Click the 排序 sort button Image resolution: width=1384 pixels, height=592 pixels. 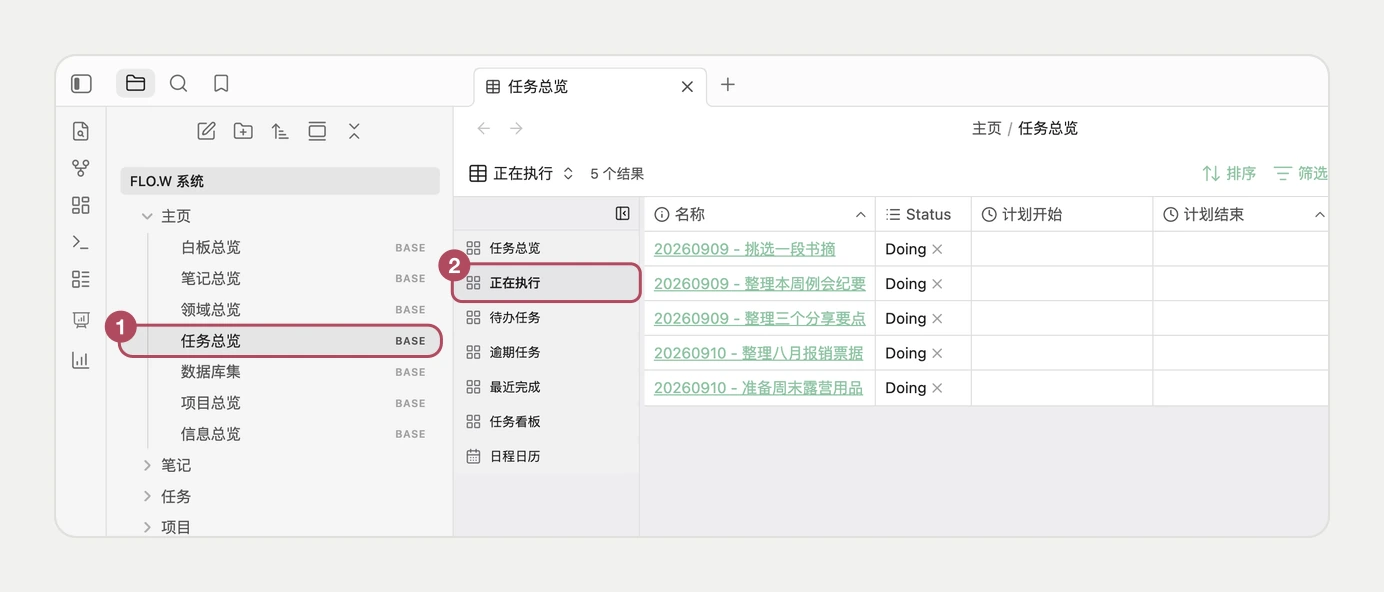[x=1229, y=173]
